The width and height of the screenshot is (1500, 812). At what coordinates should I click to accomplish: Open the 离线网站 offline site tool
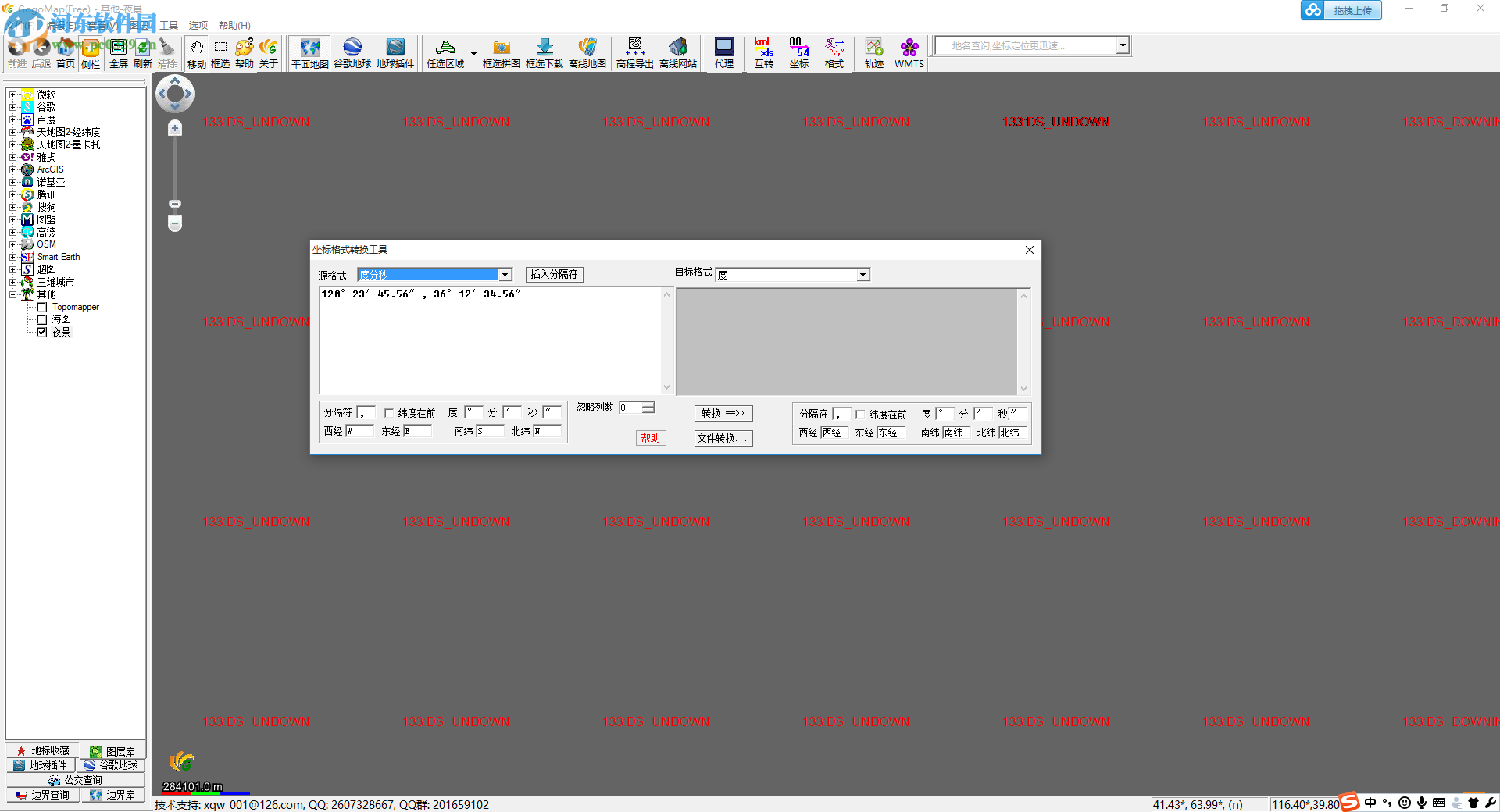tap(678, 54)
